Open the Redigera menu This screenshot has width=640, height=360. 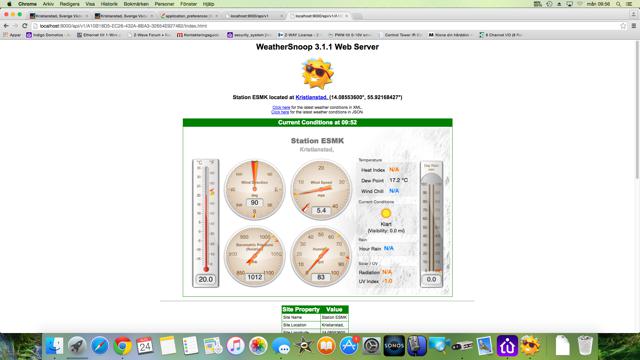[x=69, y=4]
